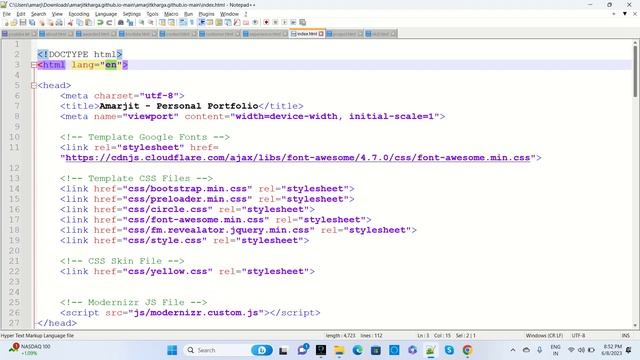Viewport: 640px width, 360px height.
Task: Click the Copy toolbar icon
Action: click(x=80, y=22)
